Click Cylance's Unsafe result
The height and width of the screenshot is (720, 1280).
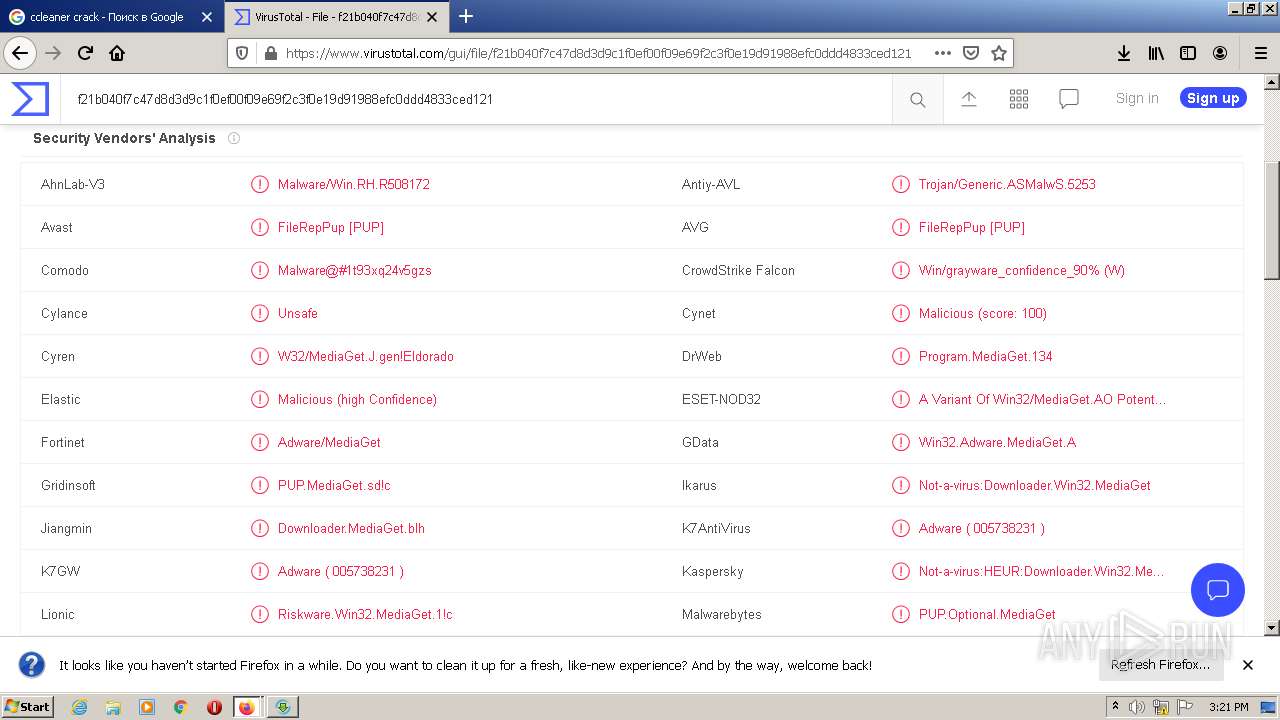[x=298, y=313]
